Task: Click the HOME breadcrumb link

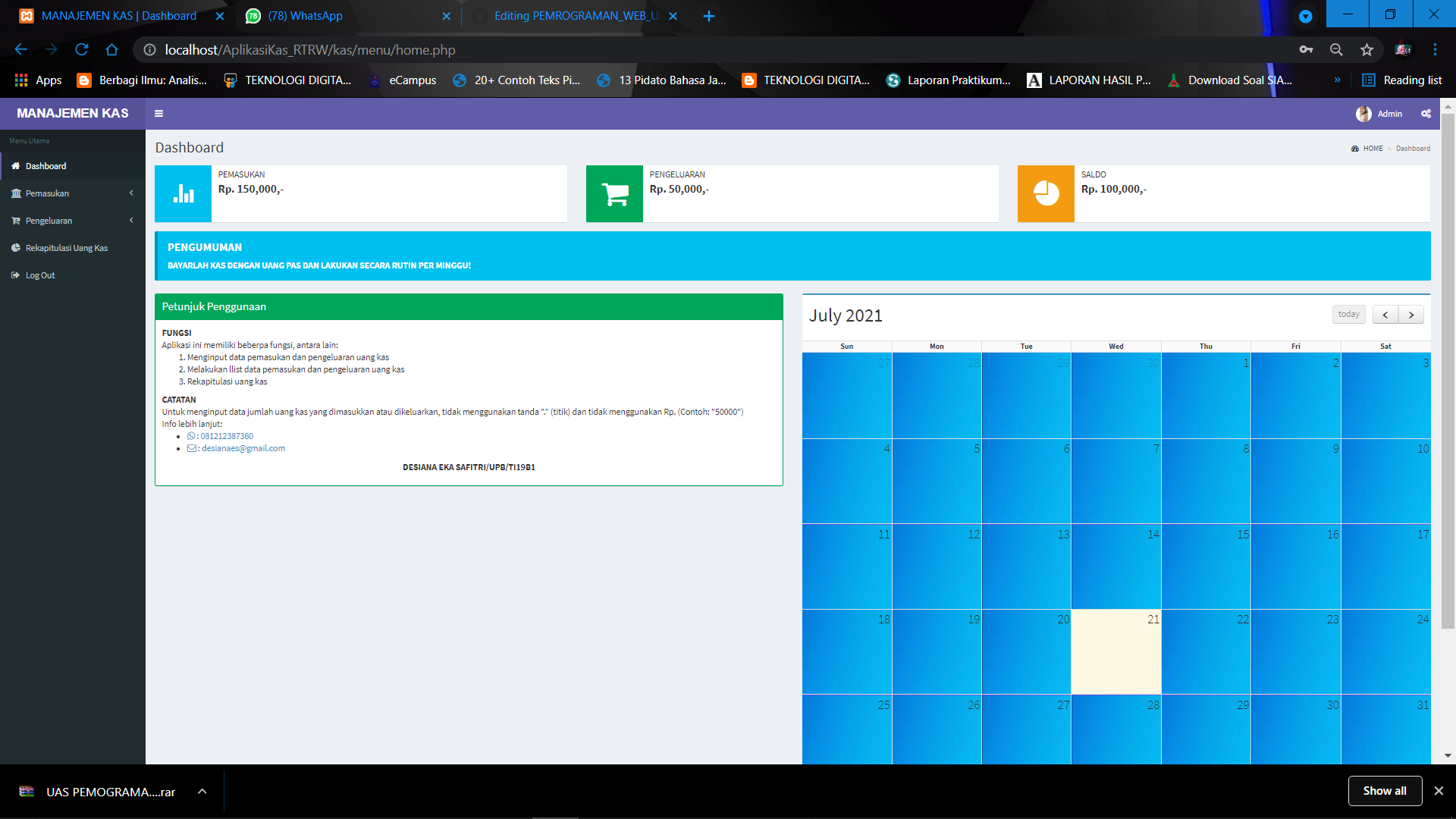Action: (x=1373, y=149)
